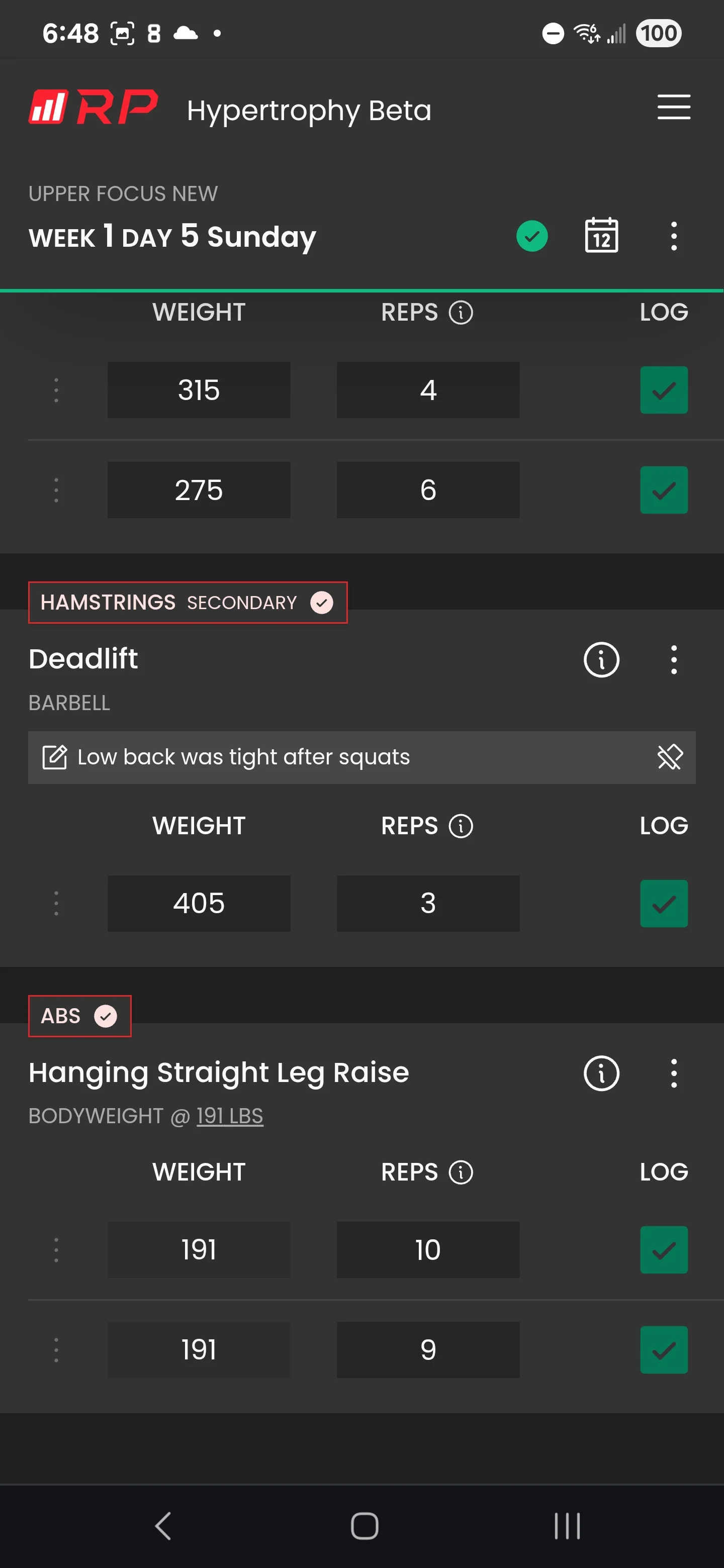Edit the Deadlift note pencil icon
724x1568 pixels.
(x=54, y=757)
